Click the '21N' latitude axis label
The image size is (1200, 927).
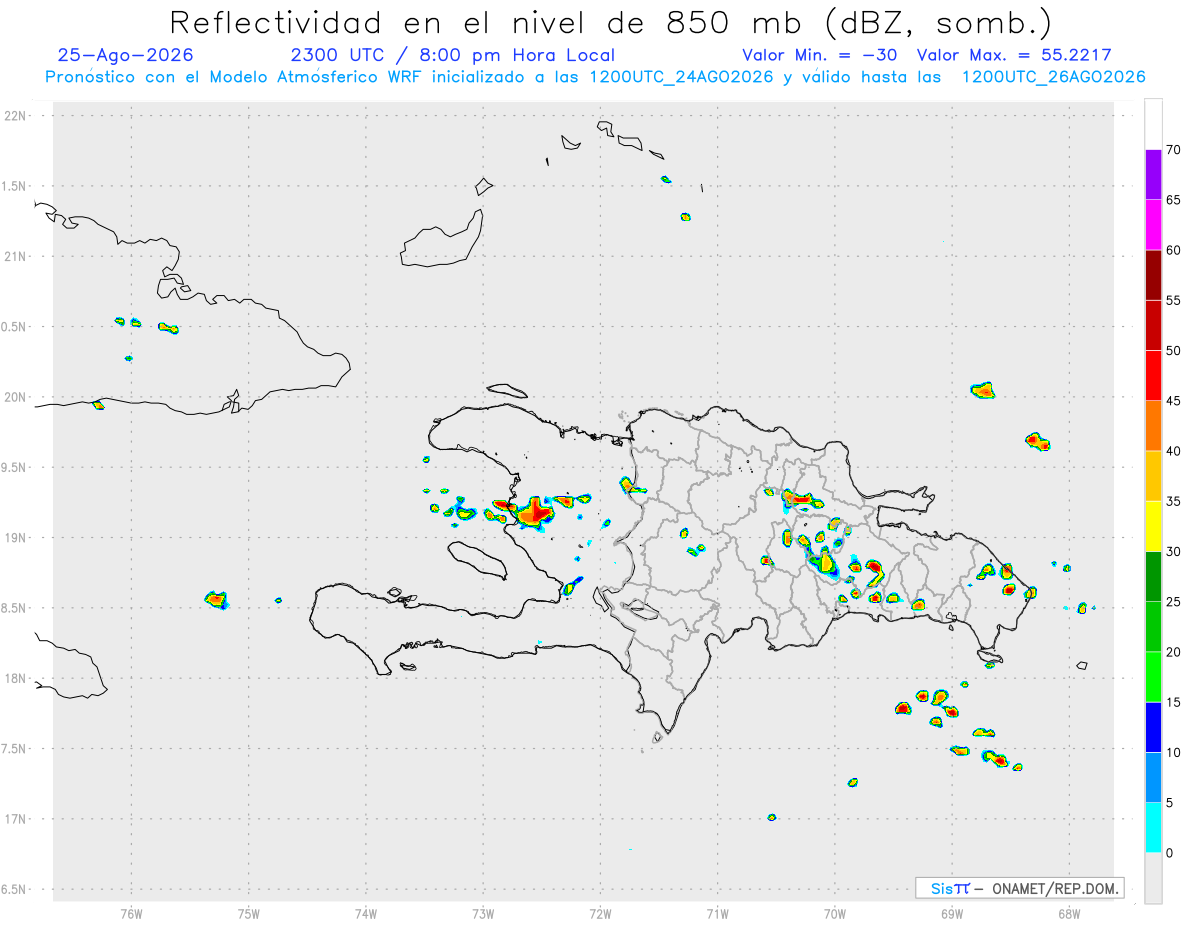tap(17, 257)
